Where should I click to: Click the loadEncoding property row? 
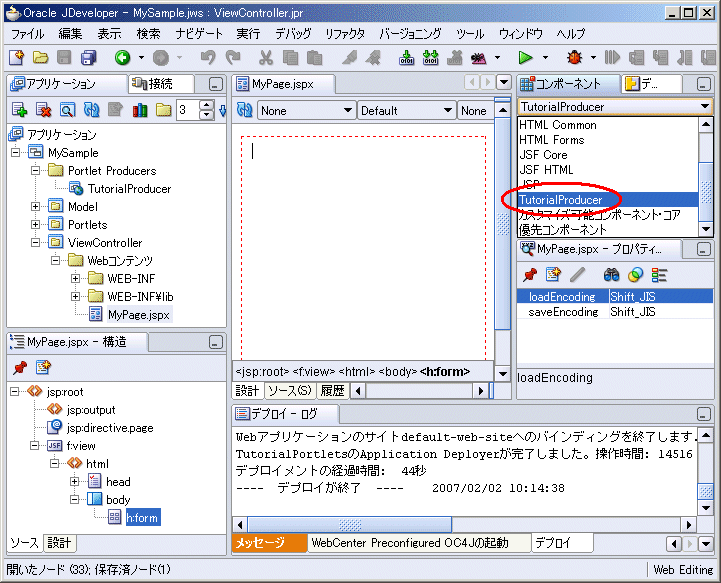(615, 297)
